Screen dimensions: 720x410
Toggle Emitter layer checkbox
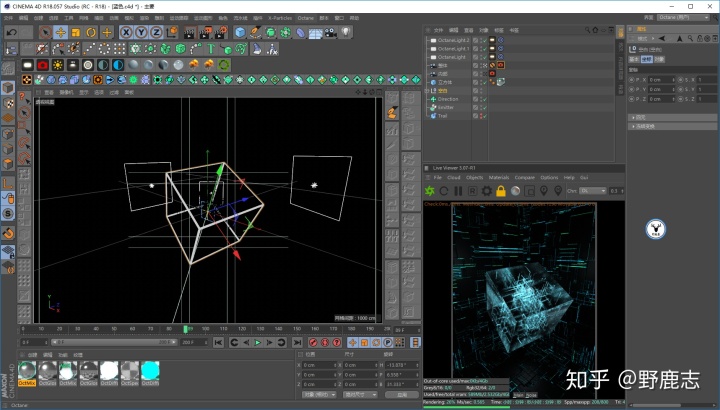pyautogui.click(x=475, y=107)
